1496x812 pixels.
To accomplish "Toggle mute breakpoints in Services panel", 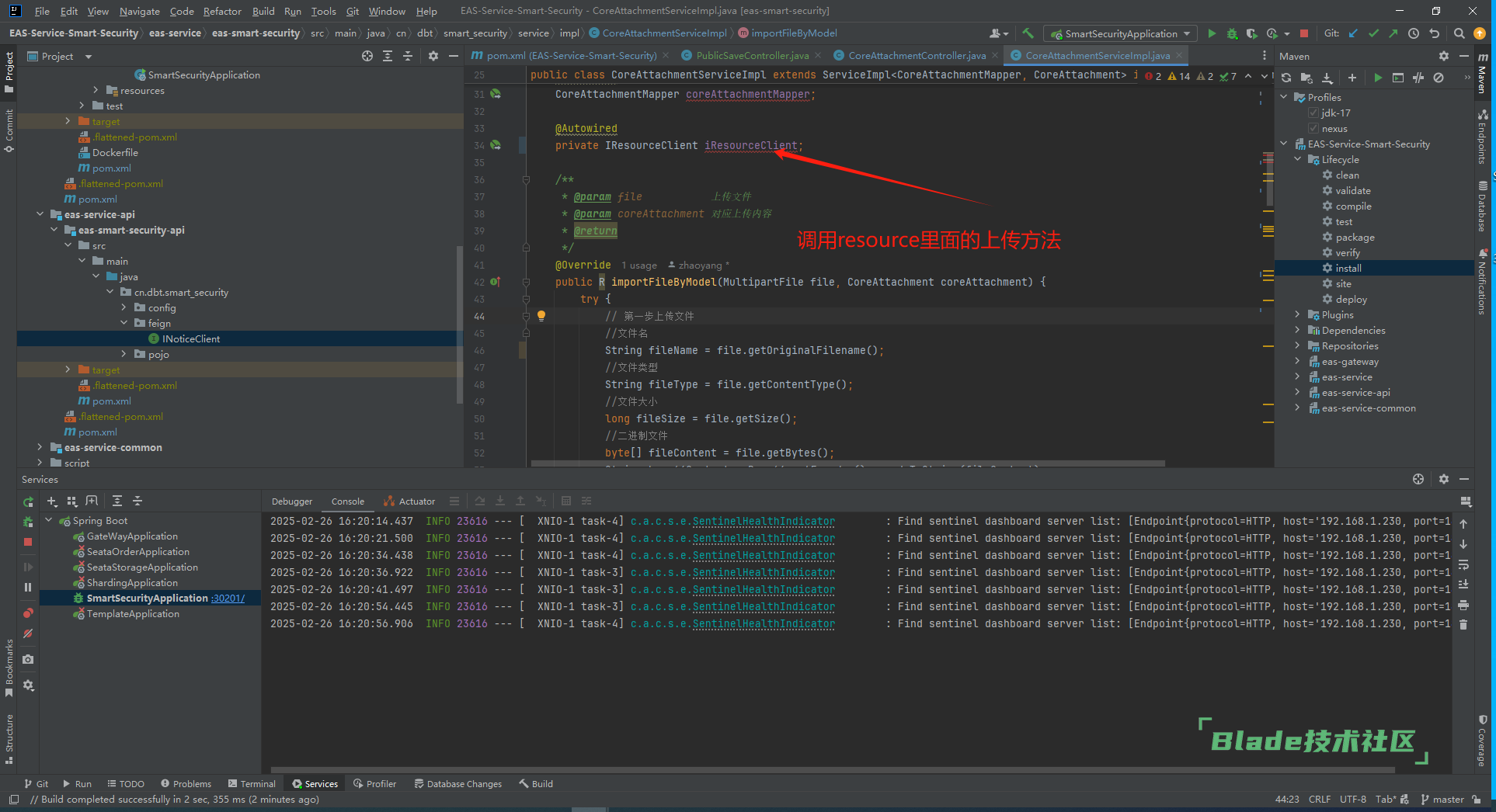I will click(28, 633).
